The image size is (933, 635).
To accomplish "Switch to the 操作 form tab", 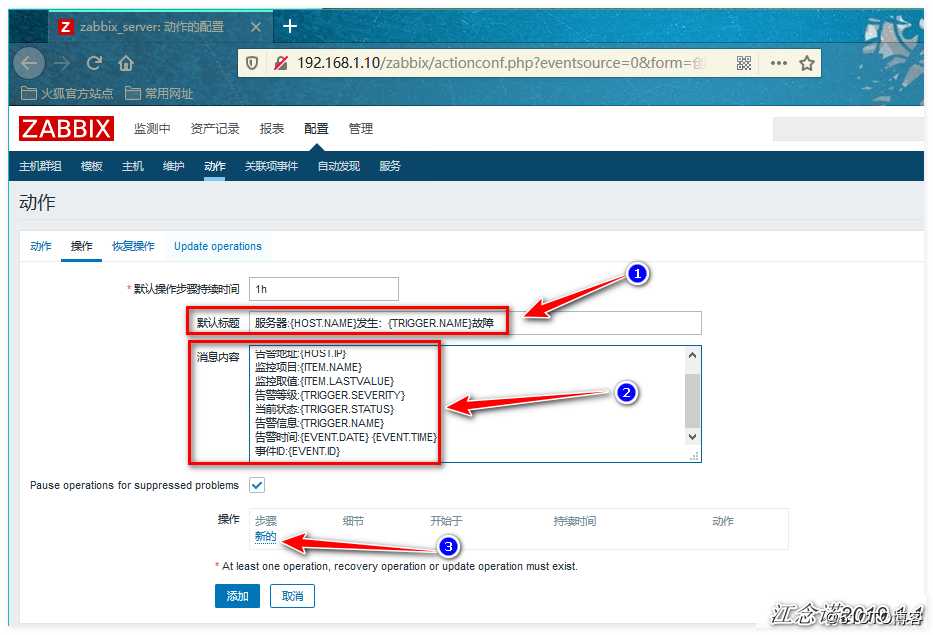I will (x=82, y=246).
